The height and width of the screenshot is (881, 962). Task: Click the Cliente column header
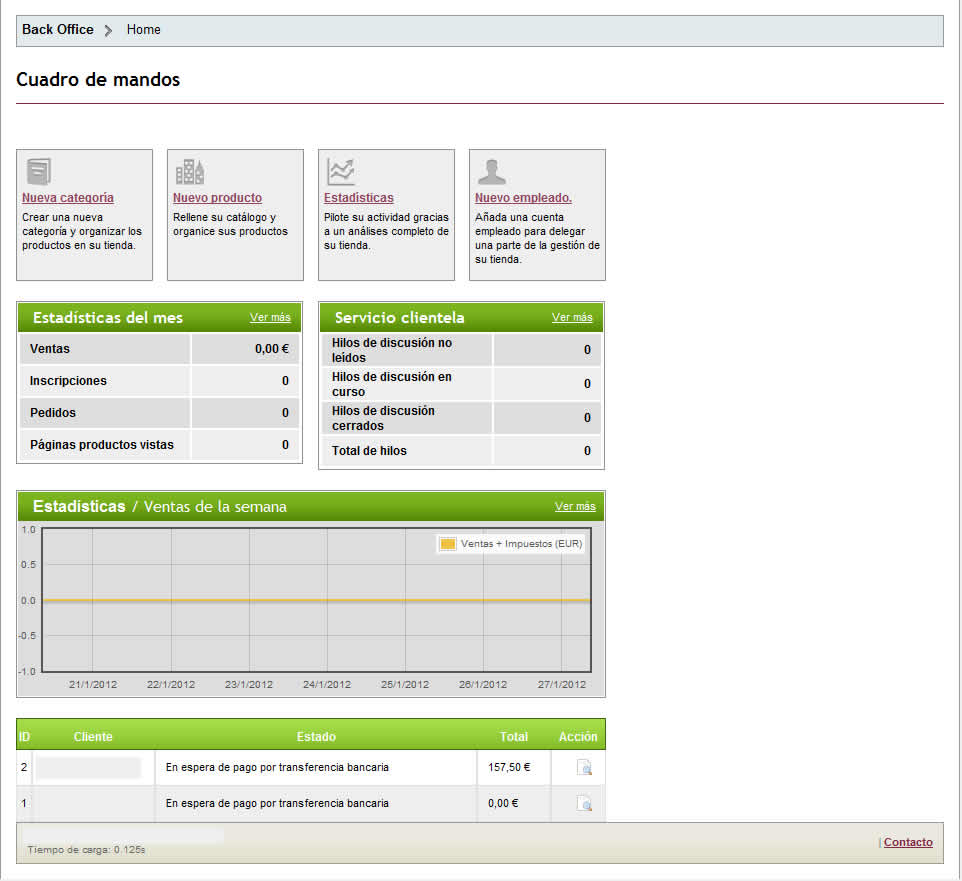coord(93,736)
